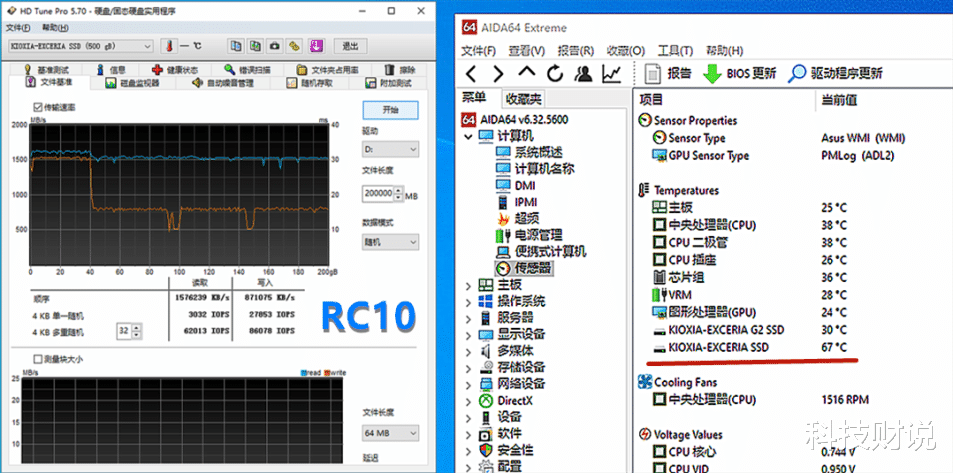
Task: Click the copy screenshot to clipboard icon
Action: 256,46
